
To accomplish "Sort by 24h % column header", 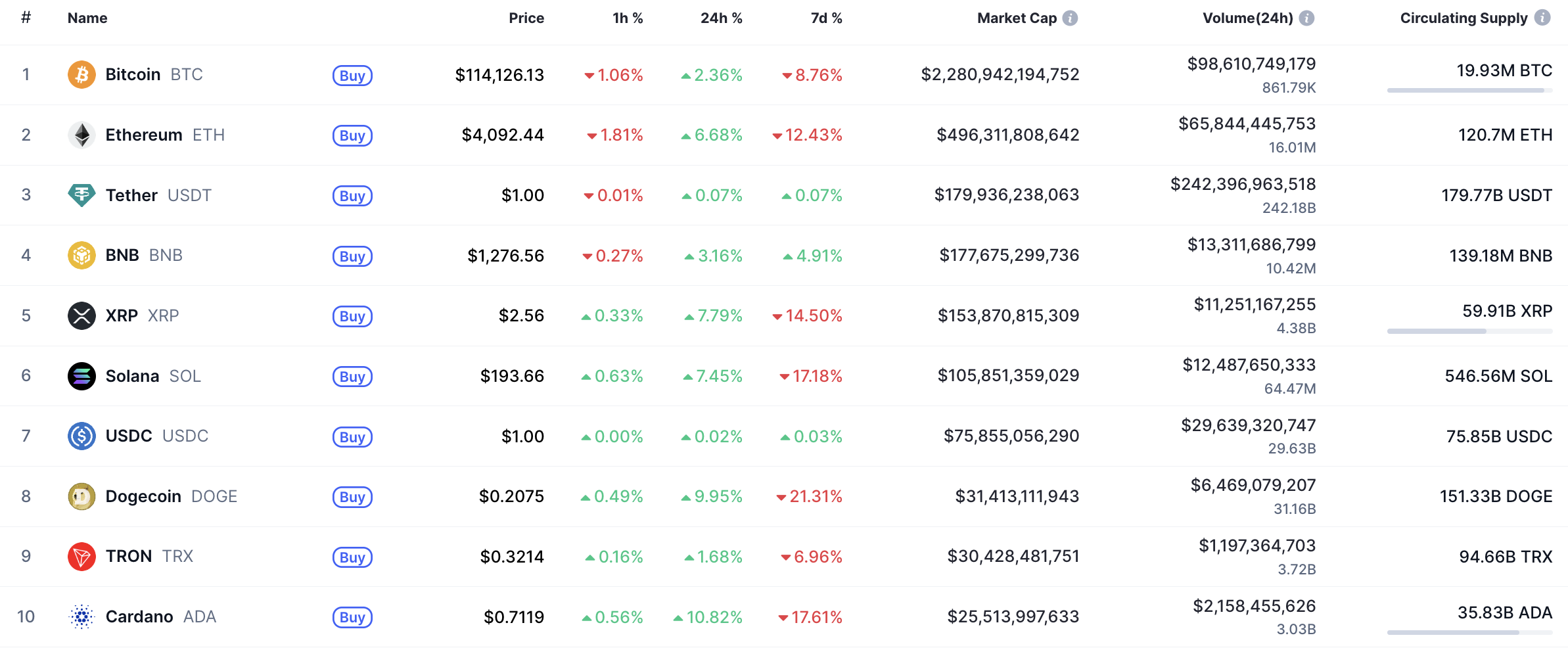I will [x=721, y=18].
